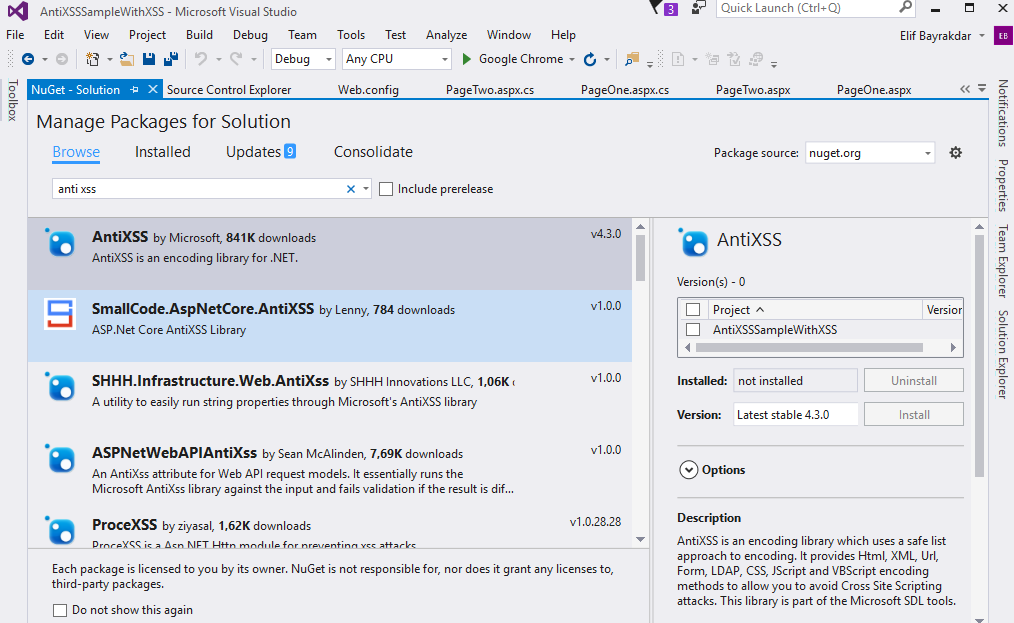
Task: Click the ASPNetWebAPIAntiXss package icon
Action: [61, 459]
